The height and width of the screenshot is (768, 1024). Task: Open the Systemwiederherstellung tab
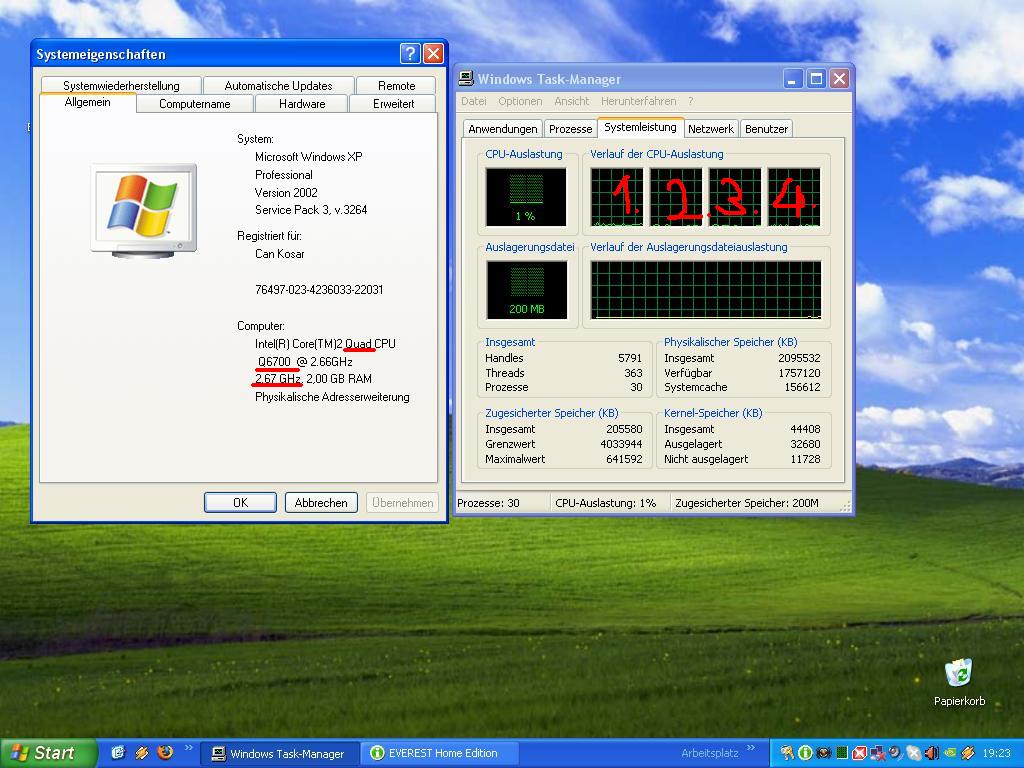121,86
